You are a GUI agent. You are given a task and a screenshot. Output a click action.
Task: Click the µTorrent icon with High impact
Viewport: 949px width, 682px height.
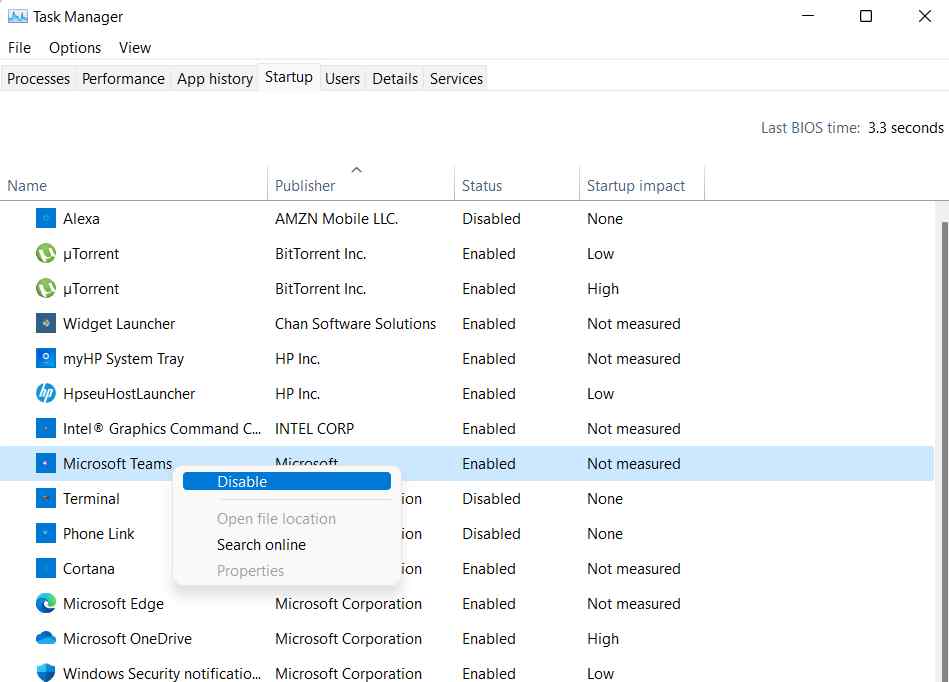click(45, 288)
